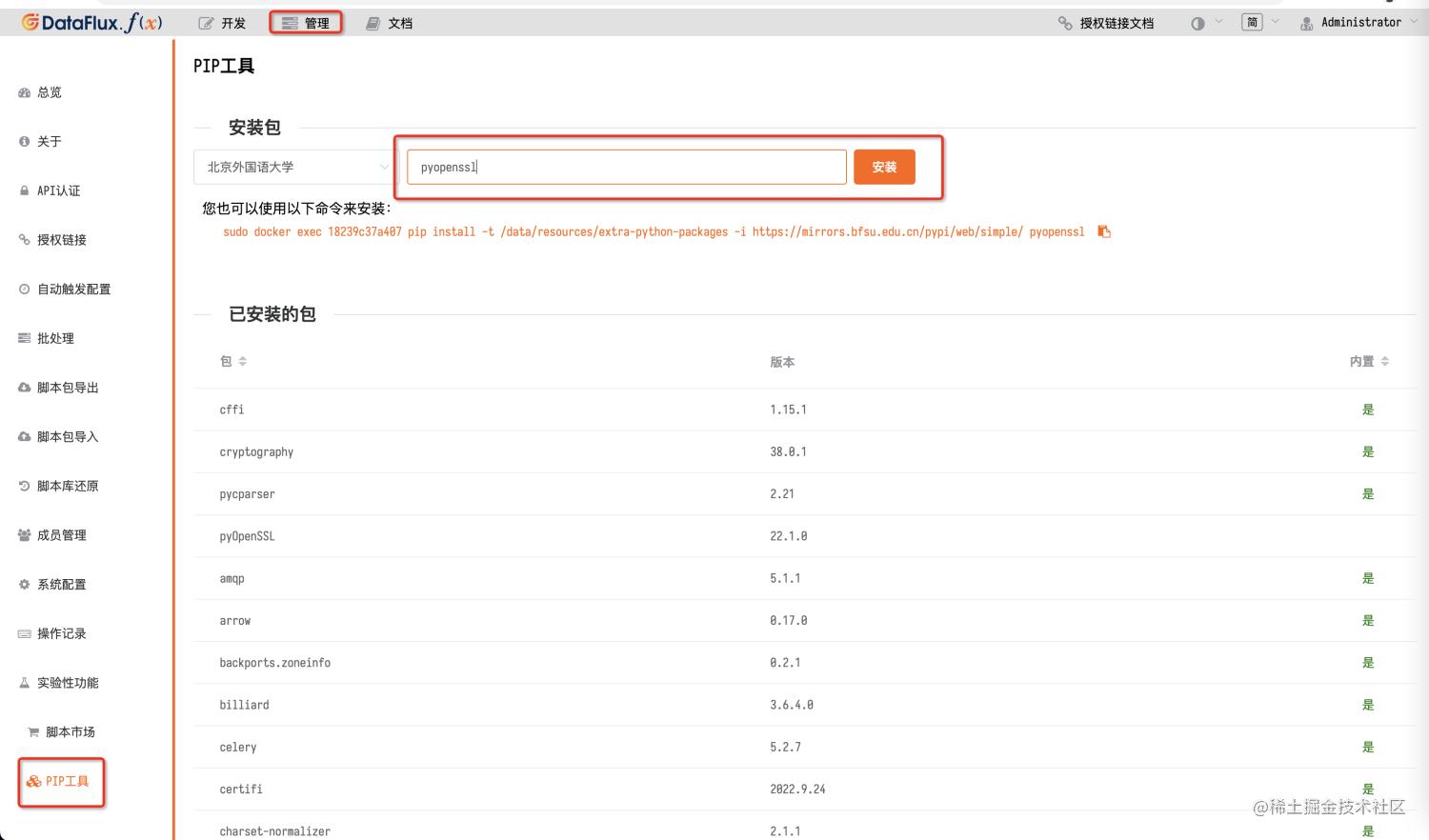Click the API认证 lock icon
1429x840 pixels.
25,190
